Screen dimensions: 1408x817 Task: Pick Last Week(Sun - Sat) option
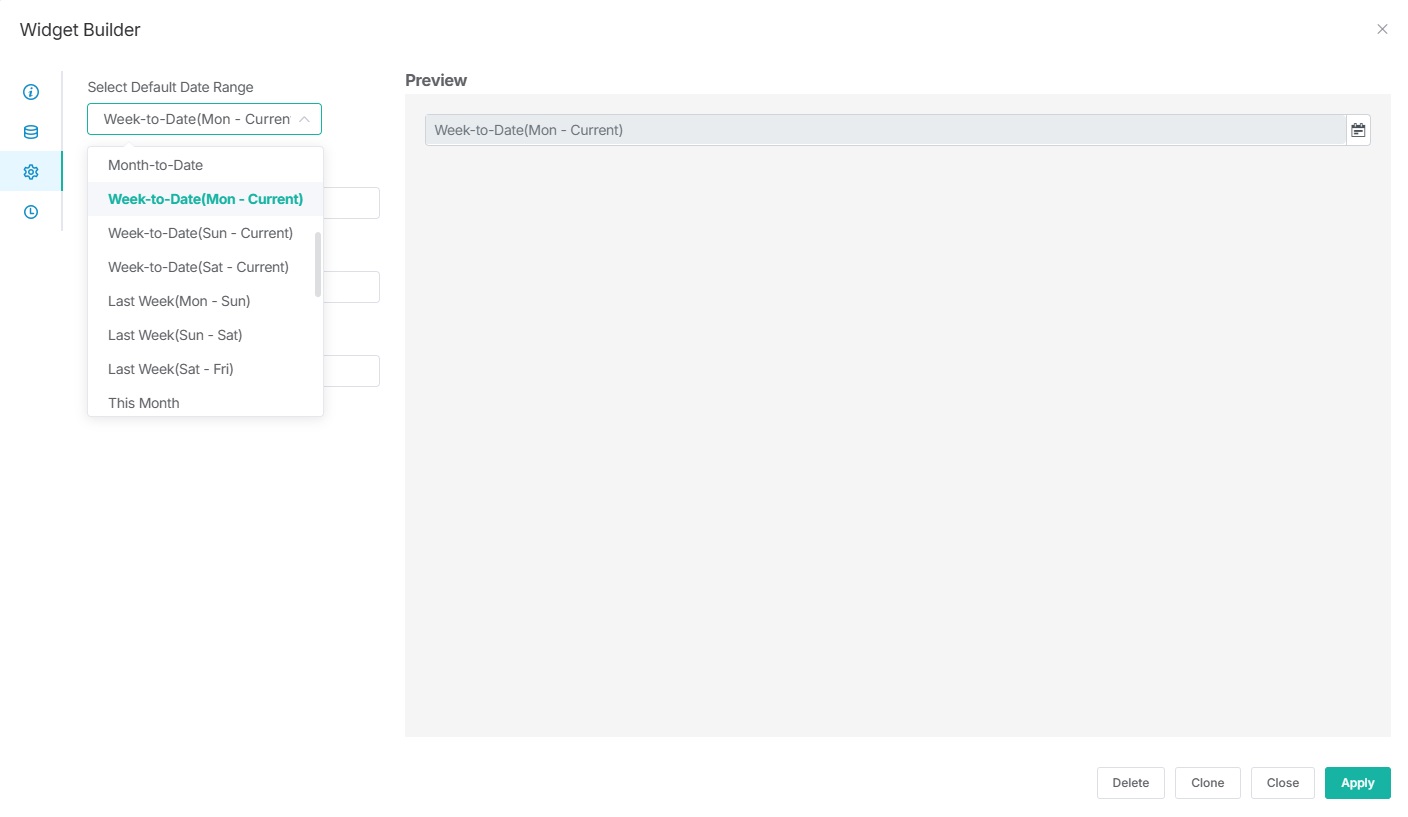point(175,335)
